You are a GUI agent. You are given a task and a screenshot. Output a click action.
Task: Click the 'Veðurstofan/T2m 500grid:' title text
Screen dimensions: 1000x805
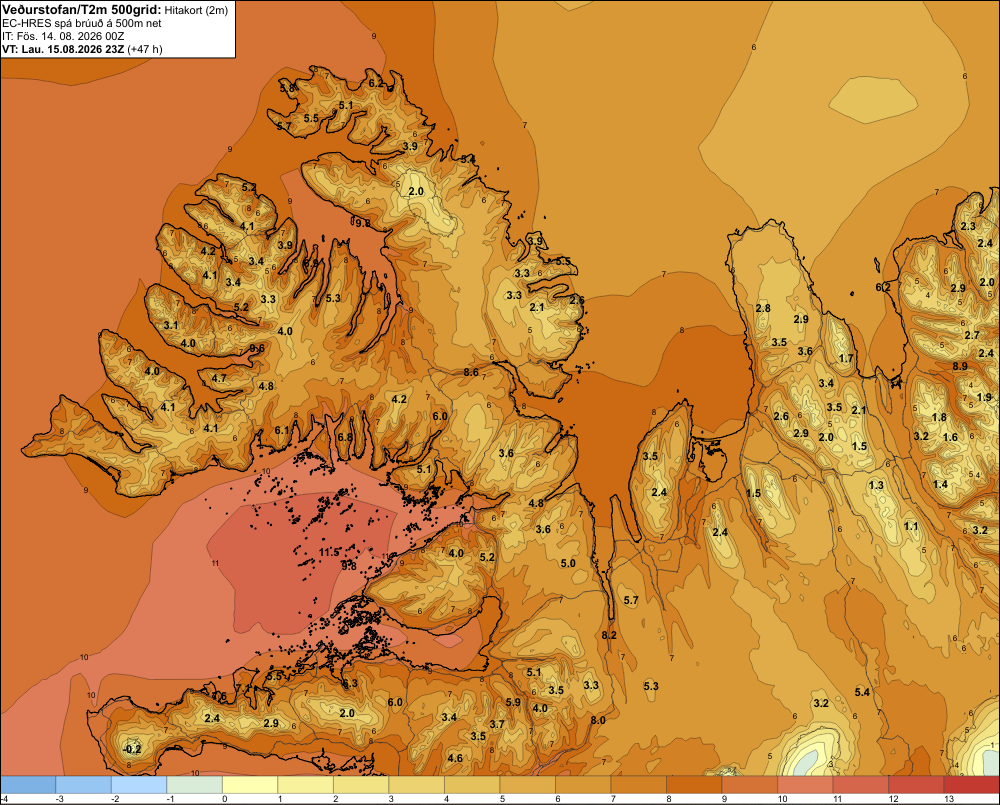point(82,9)
